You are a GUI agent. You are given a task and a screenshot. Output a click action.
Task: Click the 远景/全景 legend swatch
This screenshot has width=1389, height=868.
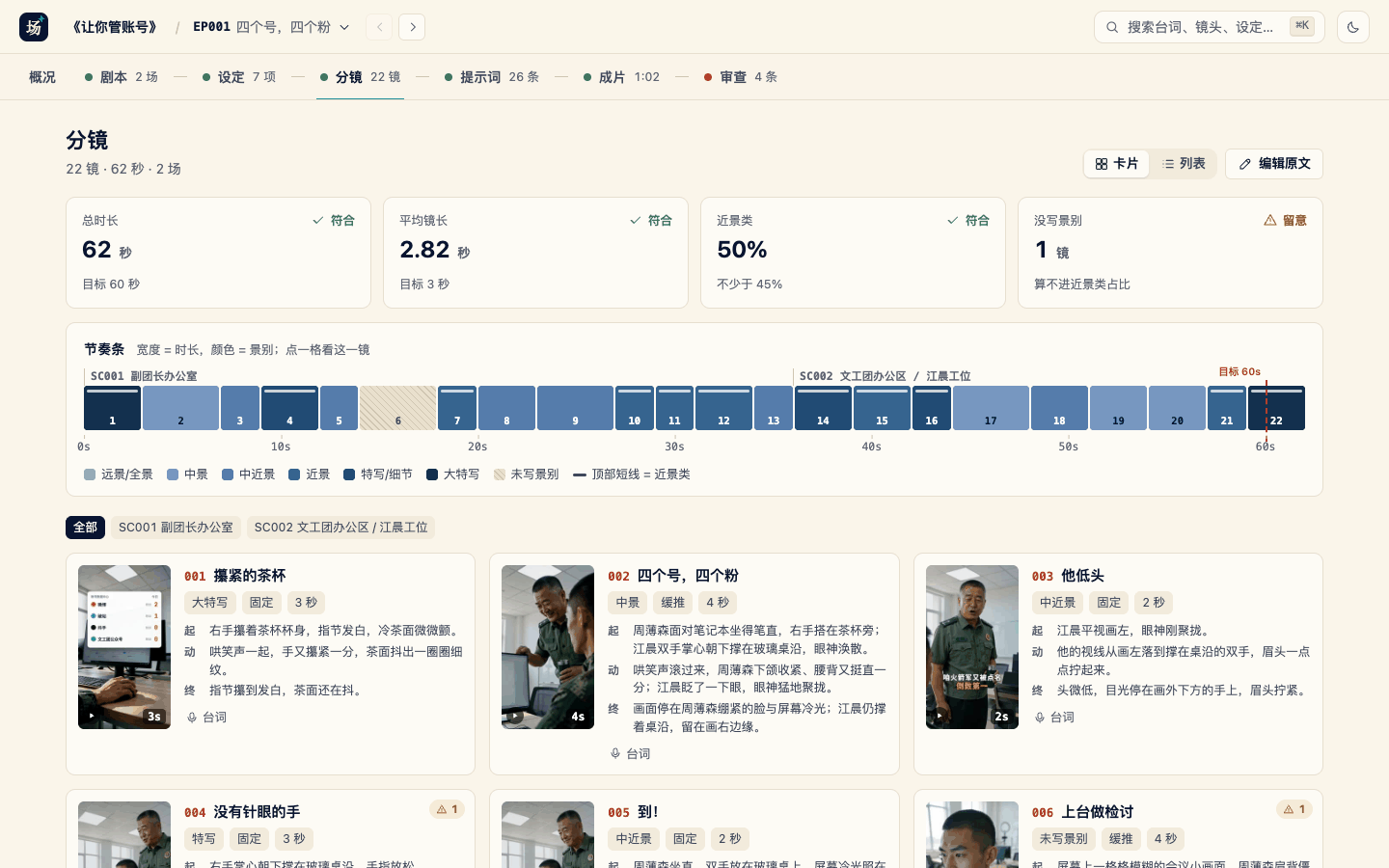coord(90,475)
